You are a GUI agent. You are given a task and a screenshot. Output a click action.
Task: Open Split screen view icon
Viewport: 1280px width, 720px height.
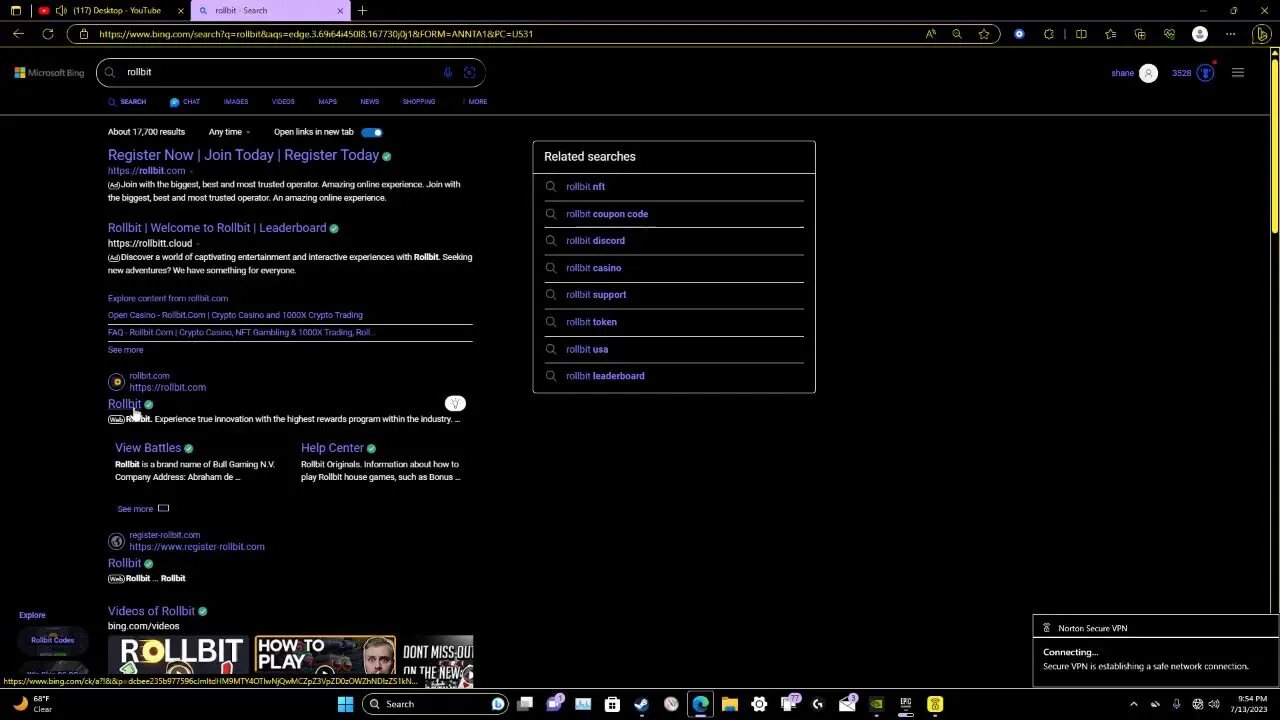pyautogui.click(x=1081, y=34)
